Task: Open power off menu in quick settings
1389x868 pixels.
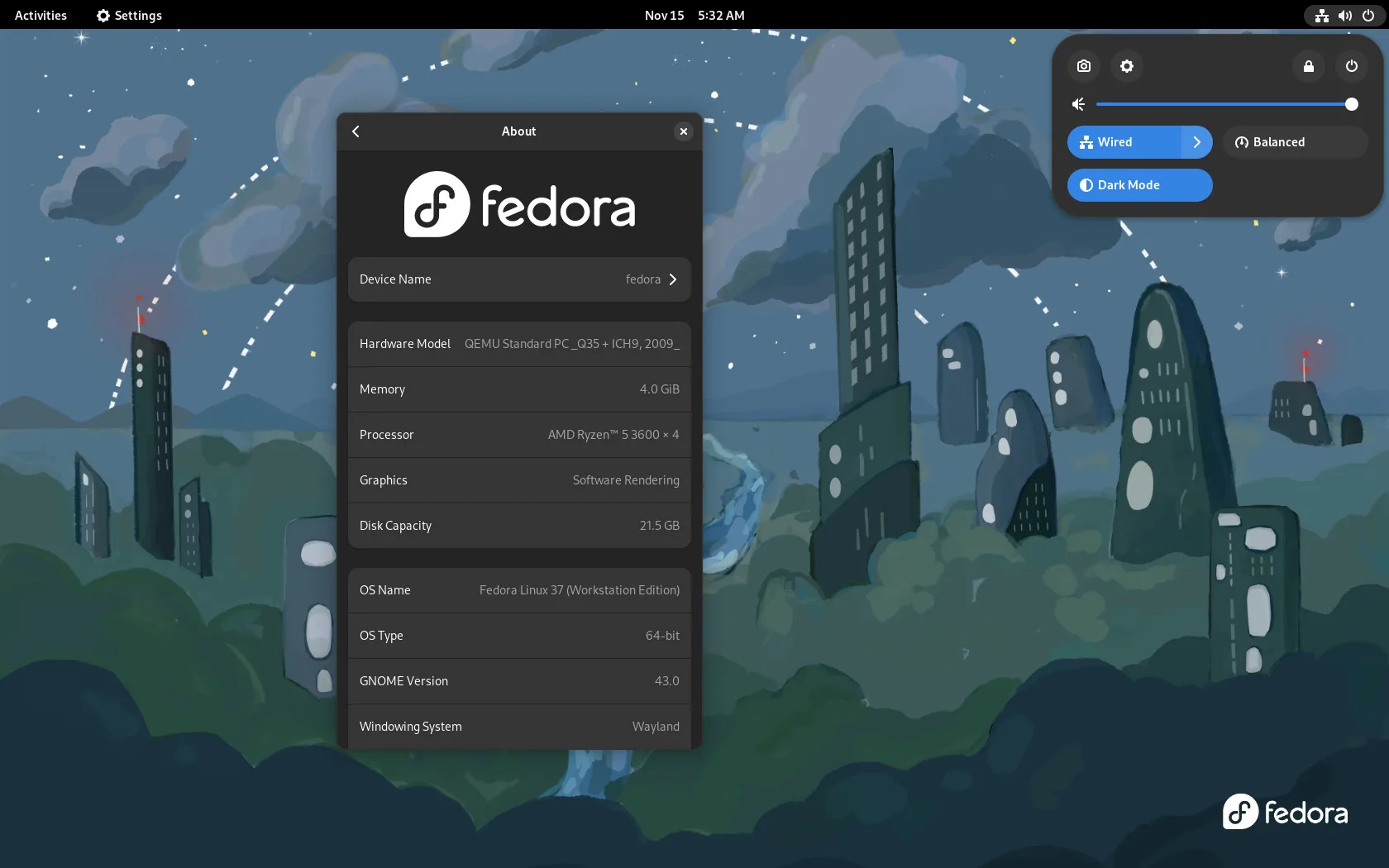Action: coord(1351,66)
